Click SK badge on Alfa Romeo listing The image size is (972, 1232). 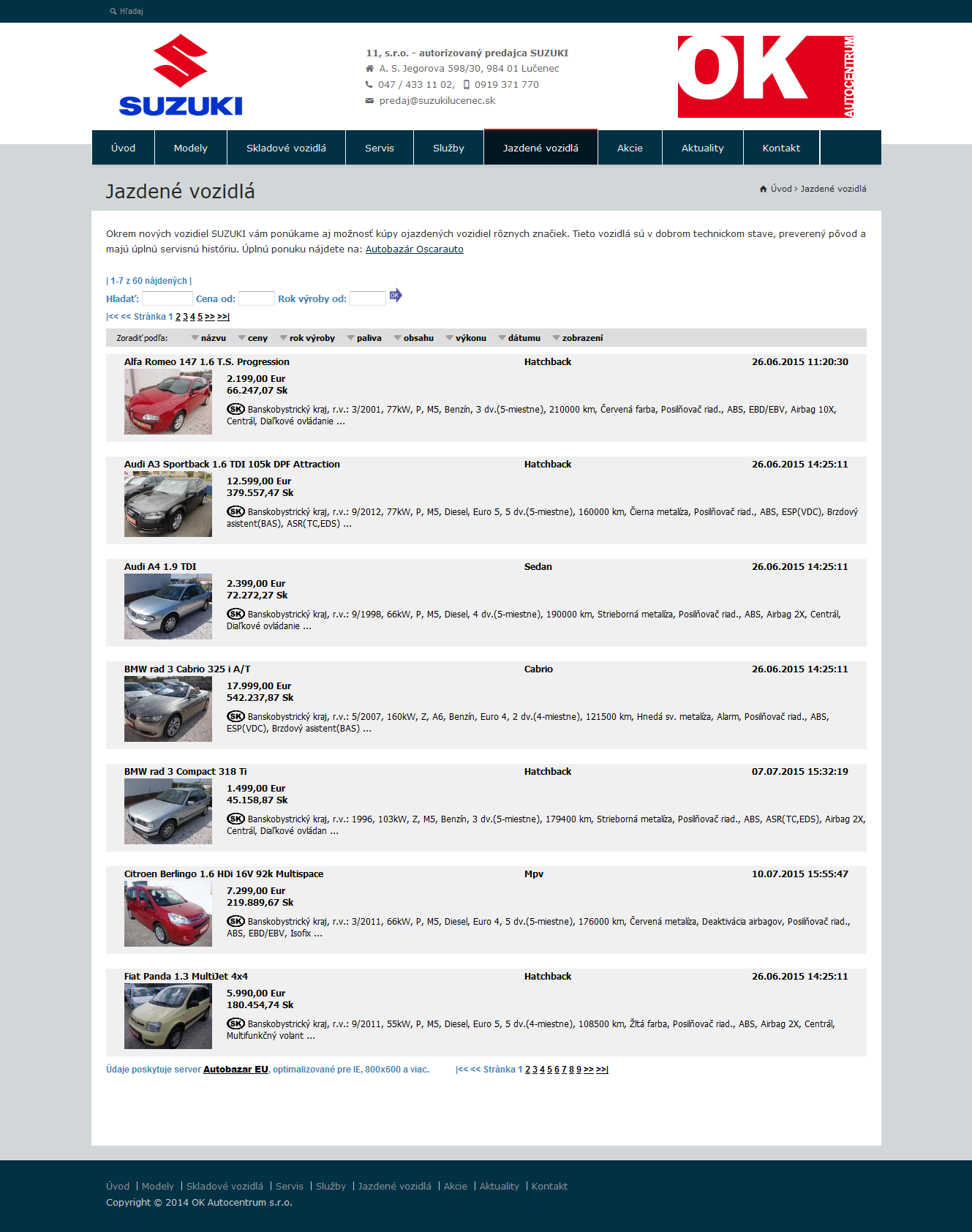[x=236, y=409]
